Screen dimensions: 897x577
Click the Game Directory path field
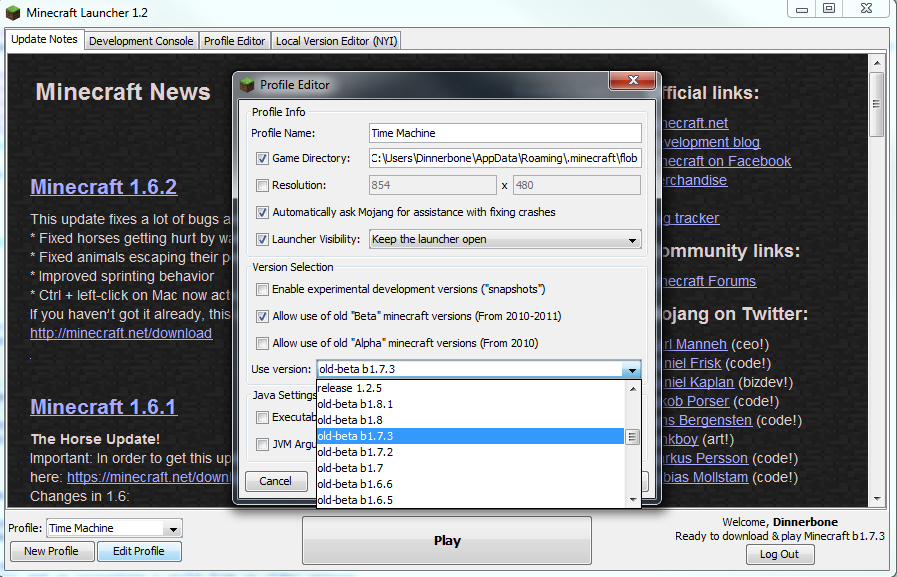coord(505,158)
